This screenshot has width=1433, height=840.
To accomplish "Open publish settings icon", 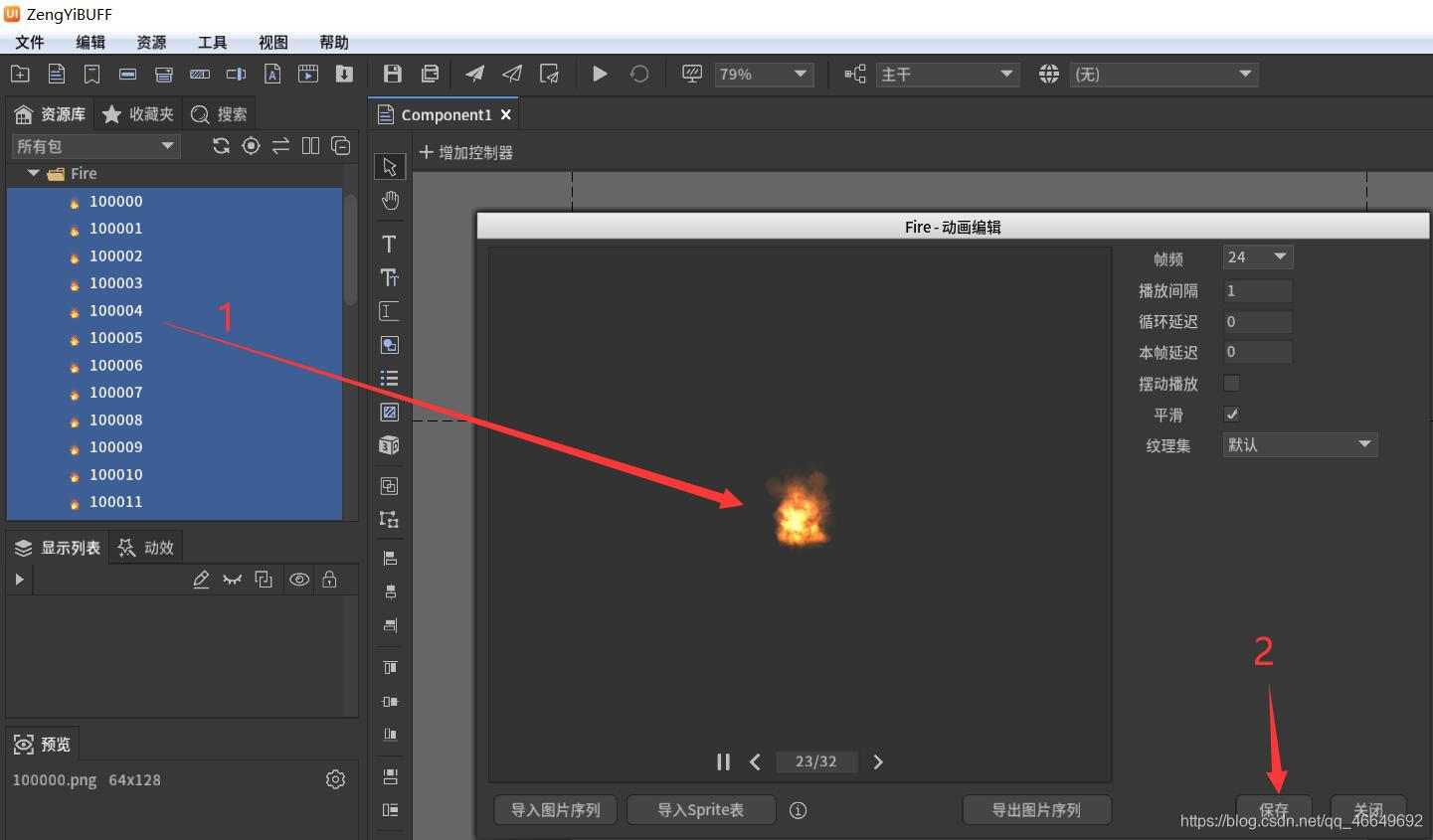I will (x=549, y=75).
